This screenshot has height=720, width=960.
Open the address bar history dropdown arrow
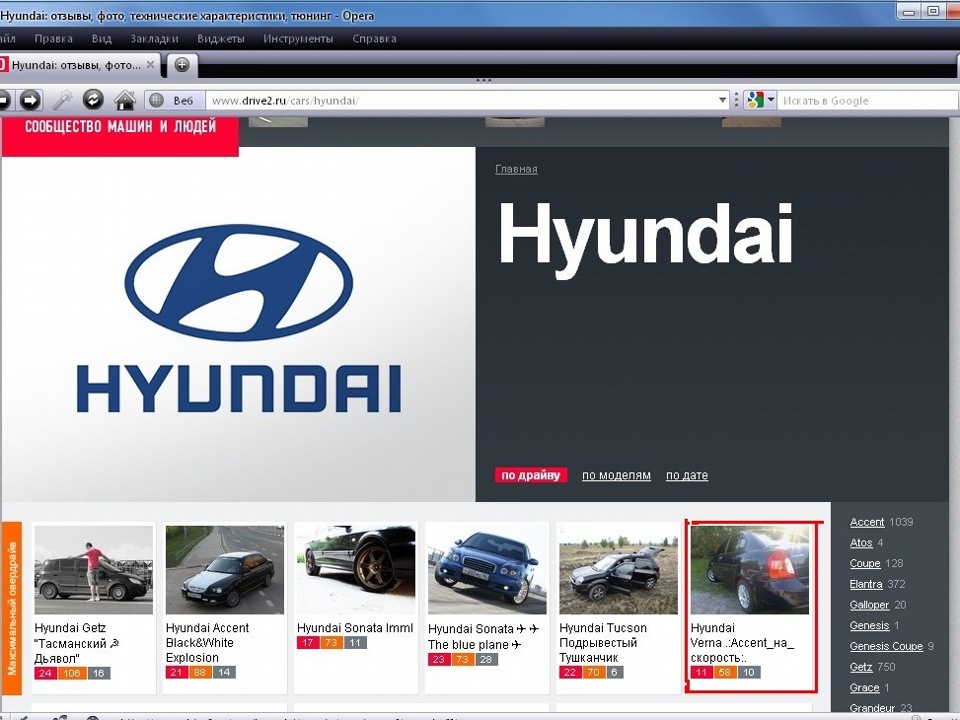pyautogui.click(x=722, y=100)
